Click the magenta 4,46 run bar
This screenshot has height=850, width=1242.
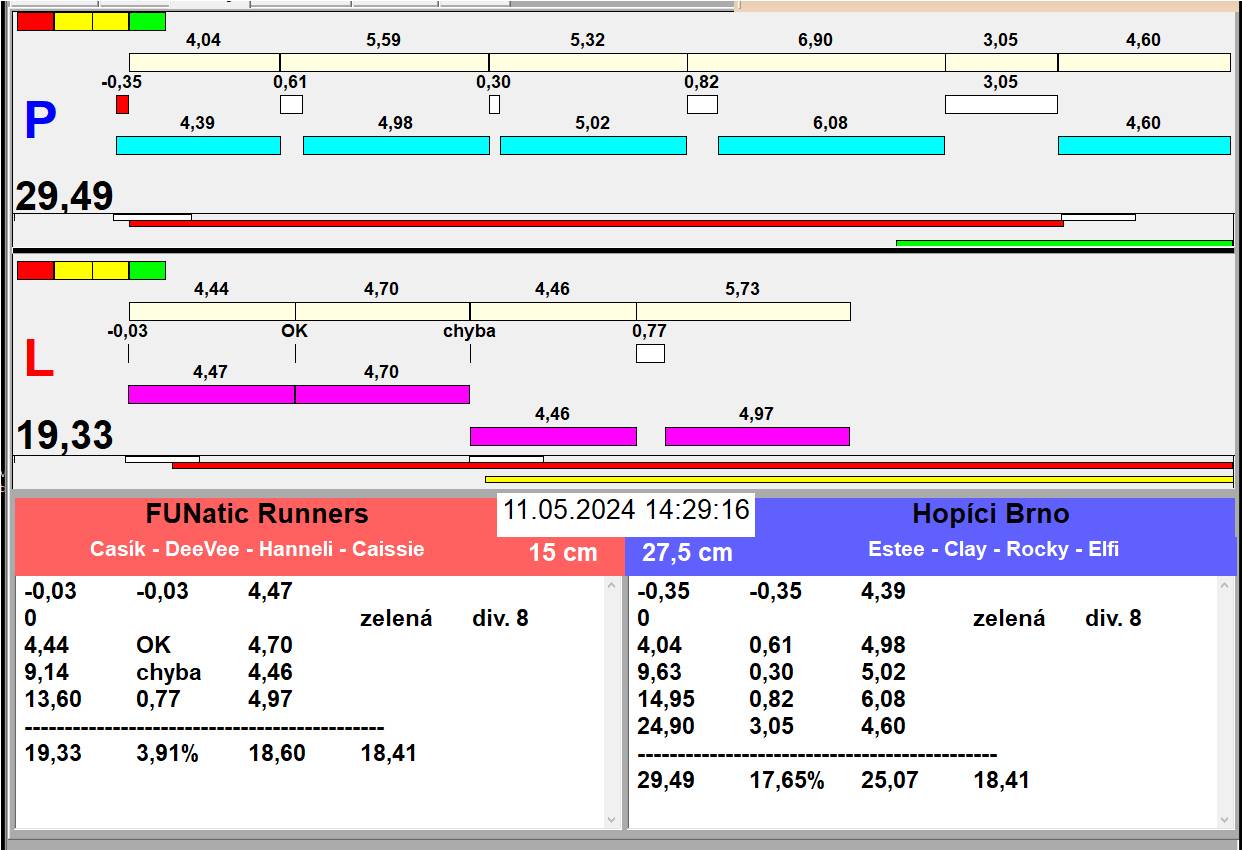(x=553, y=436)
